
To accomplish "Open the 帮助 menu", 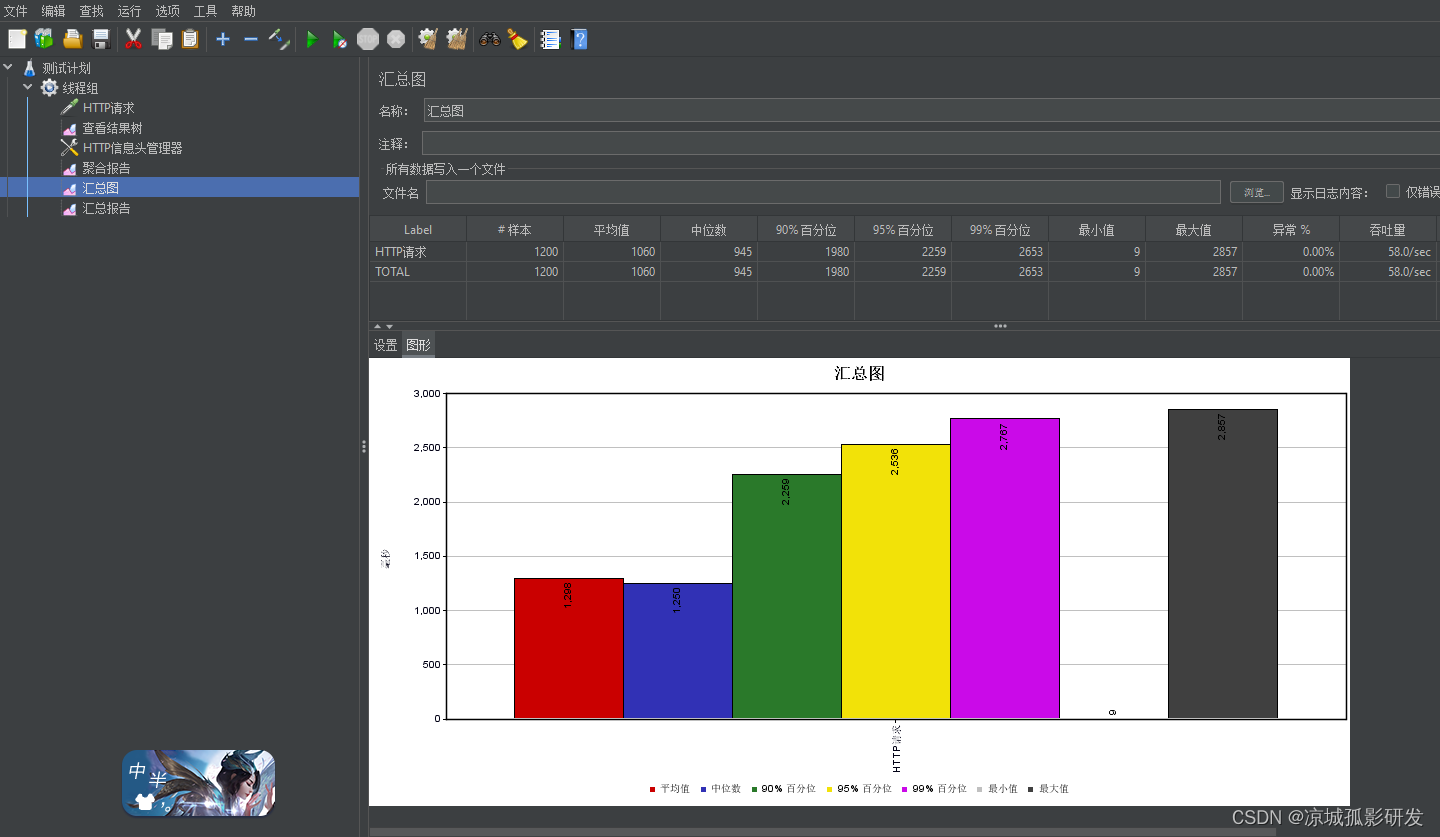I will (x=243, y=11).
